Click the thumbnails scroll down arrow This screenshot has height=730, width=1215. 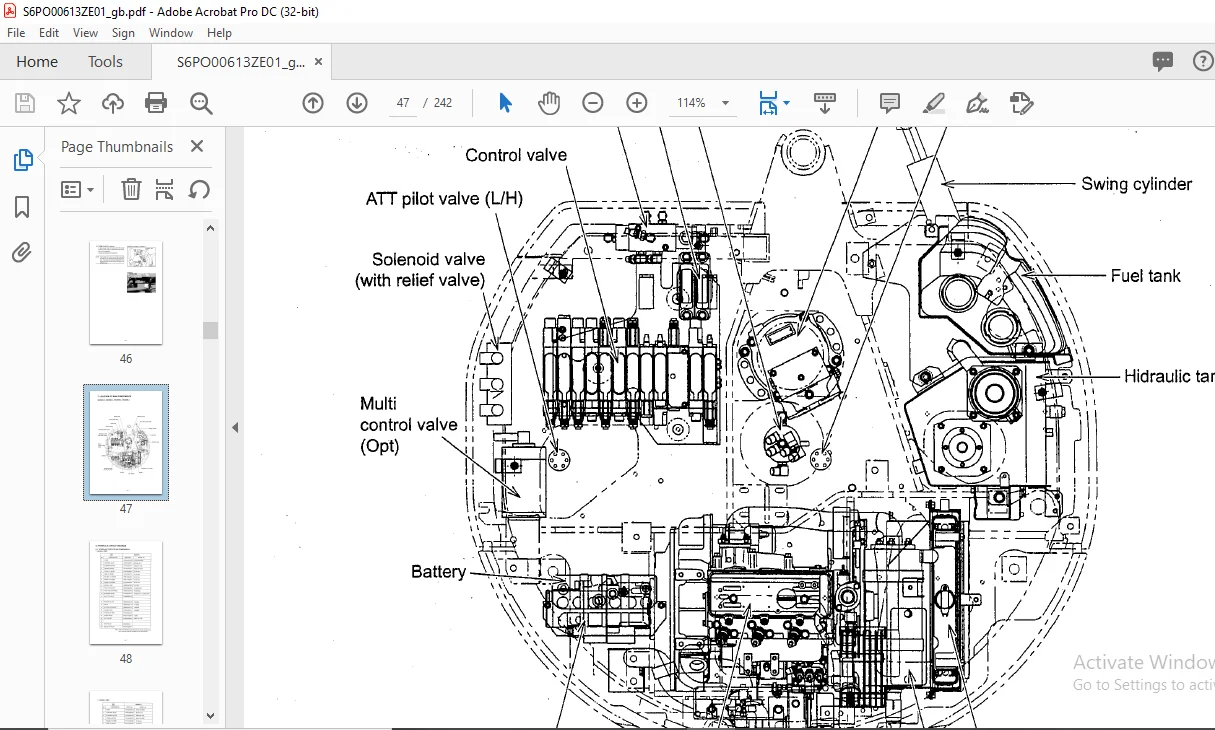point(210,715)
